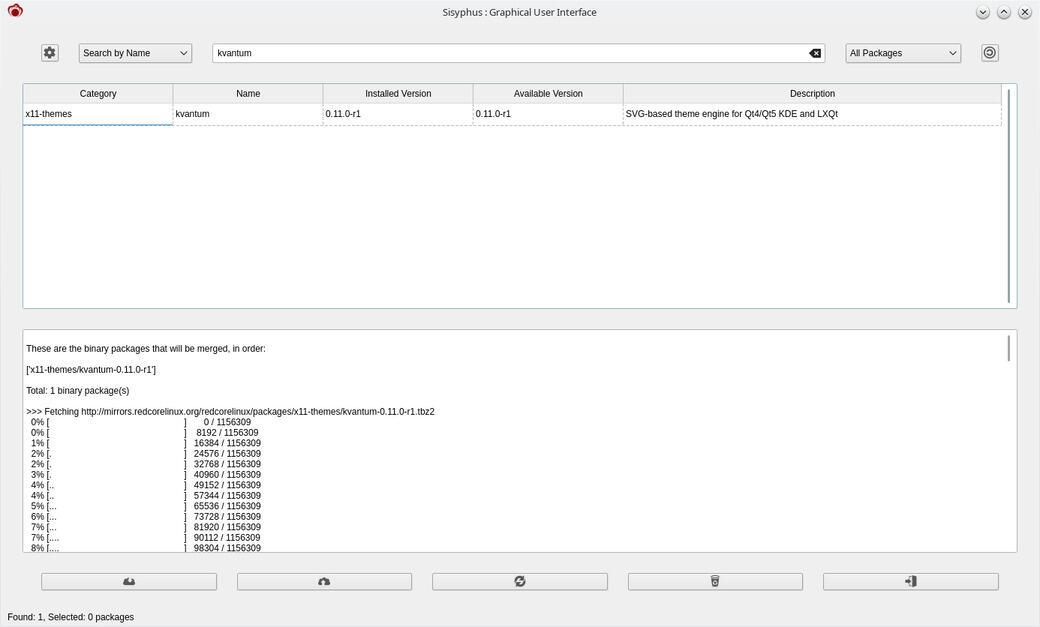Select the x11-themes category cell
The image size is (1040, 627).
(98, 114)
